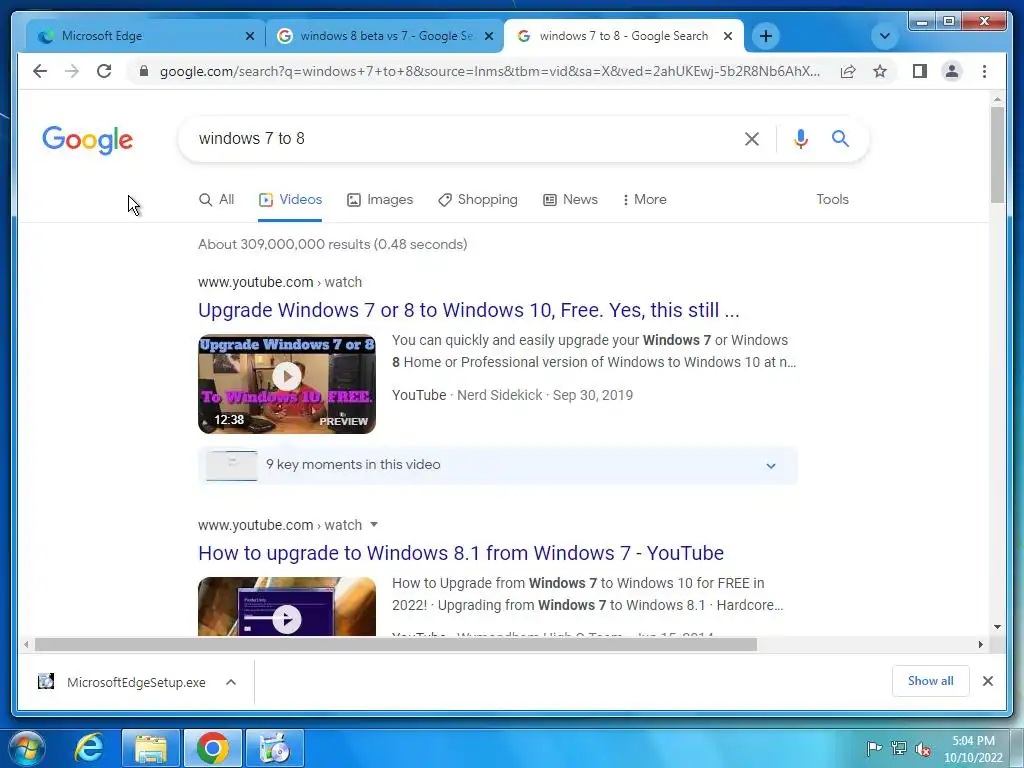
Task: Submit search with magnifying glass icon
Action: (x=840, y=138)
